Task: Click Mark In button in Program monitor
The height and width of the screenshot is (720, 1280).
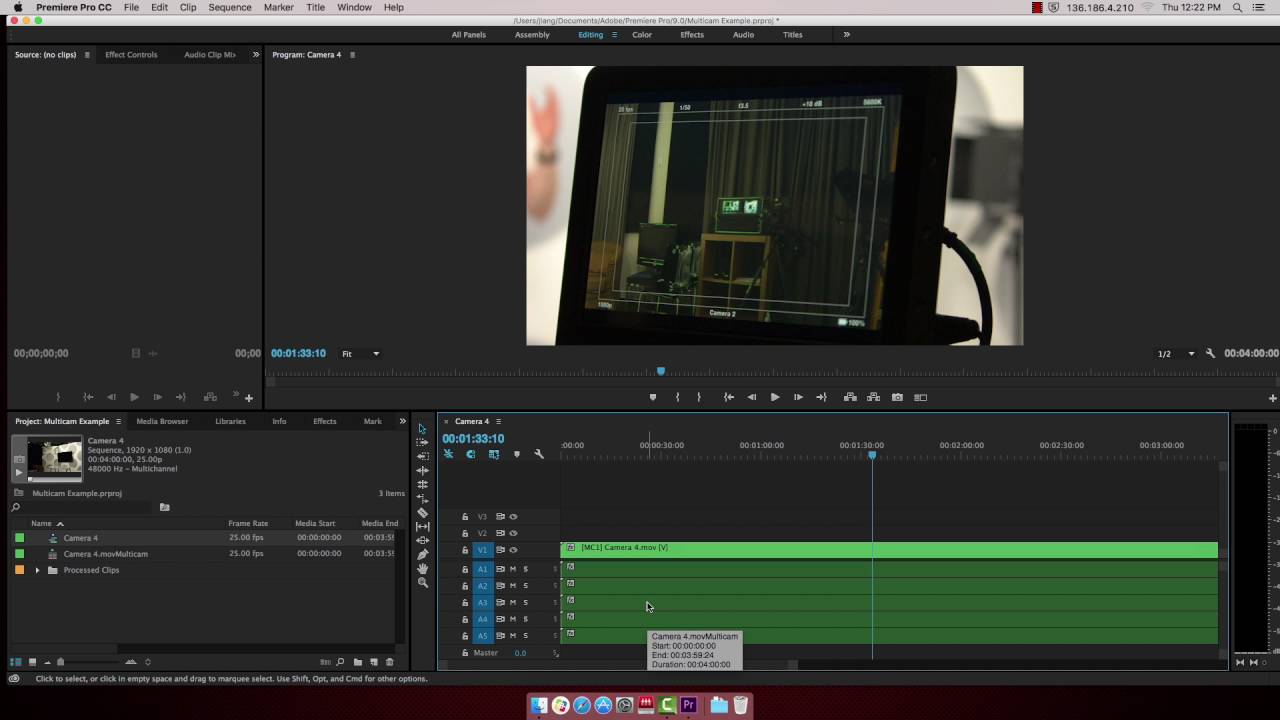Action: (677, 397)
